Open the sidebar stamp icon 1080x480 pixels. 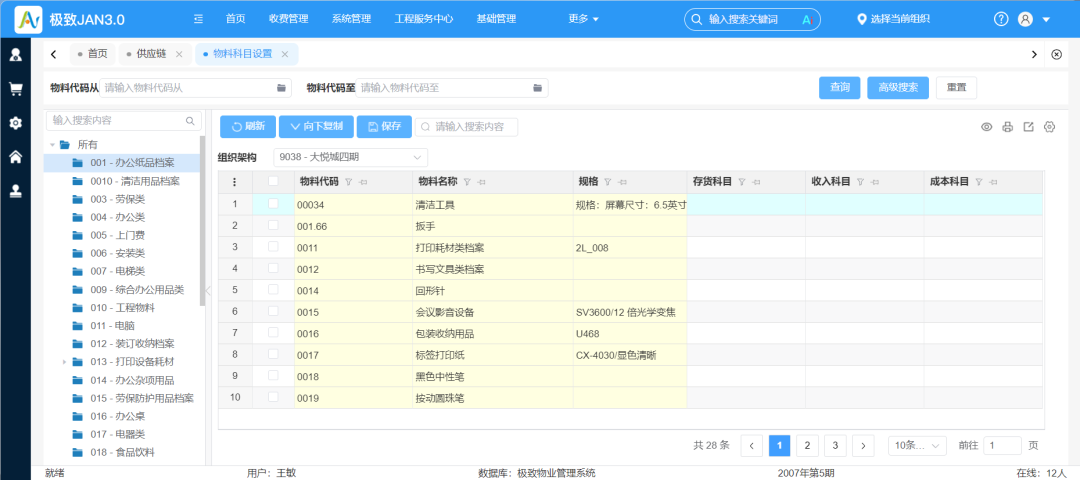point(15,191)
